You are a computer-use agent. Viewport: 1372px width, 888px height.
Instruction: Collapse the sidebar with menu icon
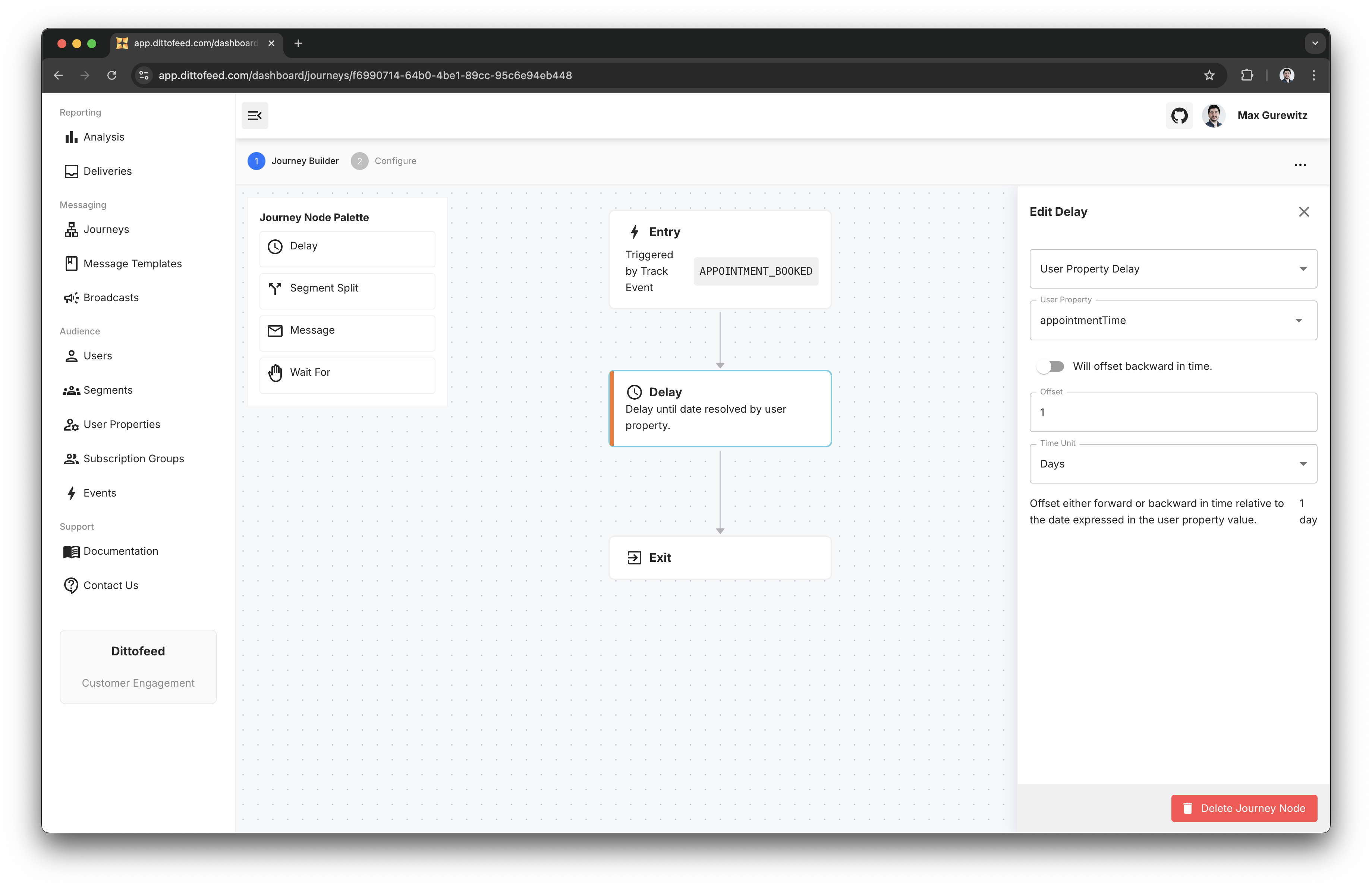click(x=255, y=115)
